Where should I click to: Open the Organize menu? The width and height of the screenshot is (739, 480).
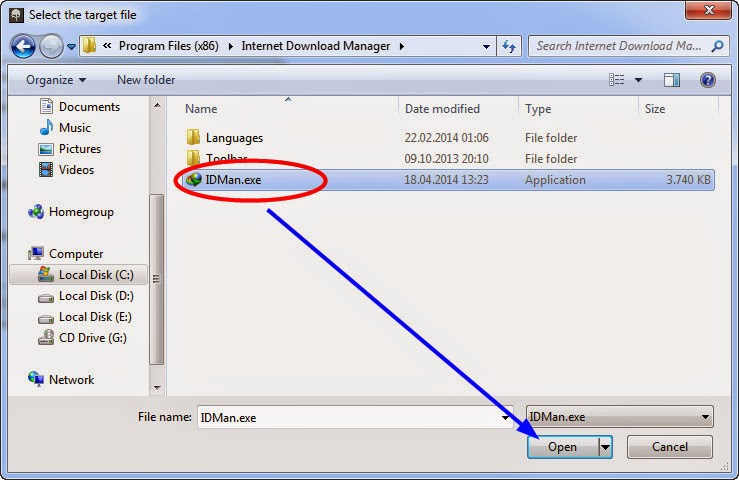pyautogui.click(x=56, y=80)
